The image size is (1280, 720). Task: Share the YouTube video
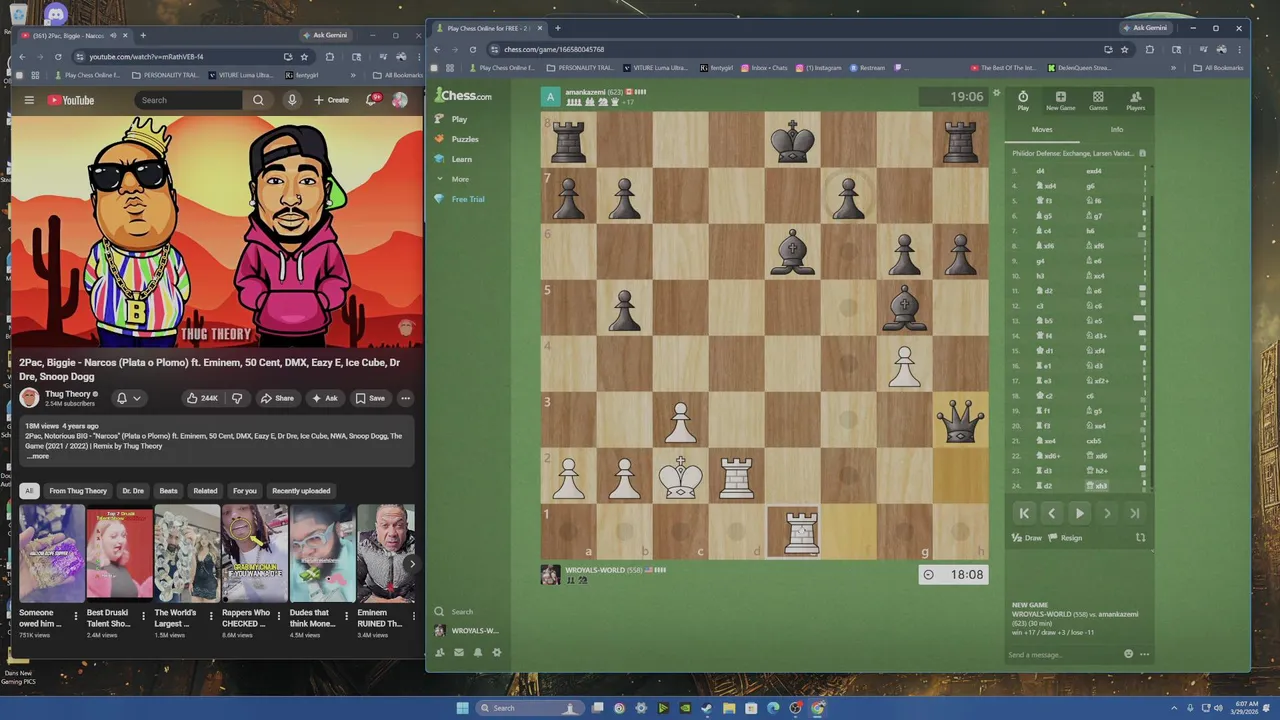point(278,398)
